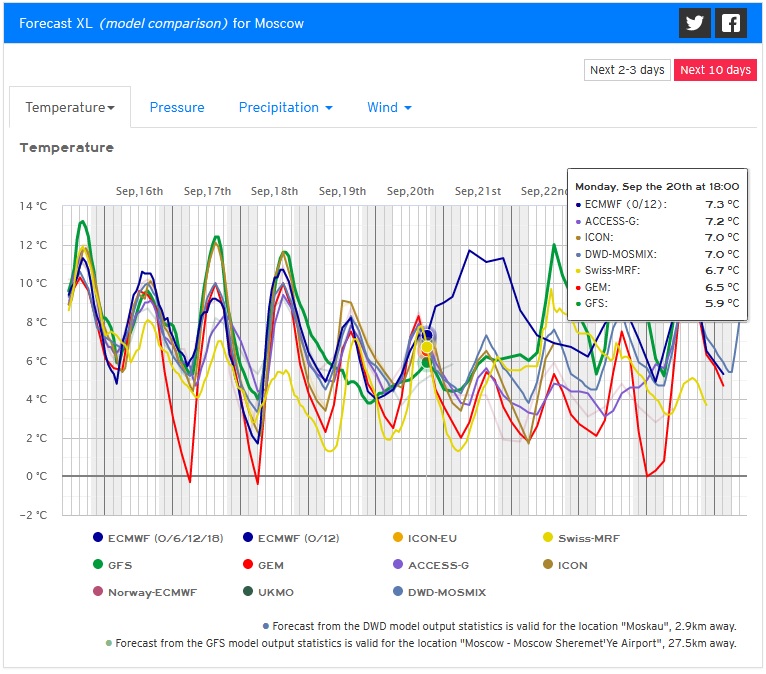Click the Temperature chart heading

tap(67, 147)
